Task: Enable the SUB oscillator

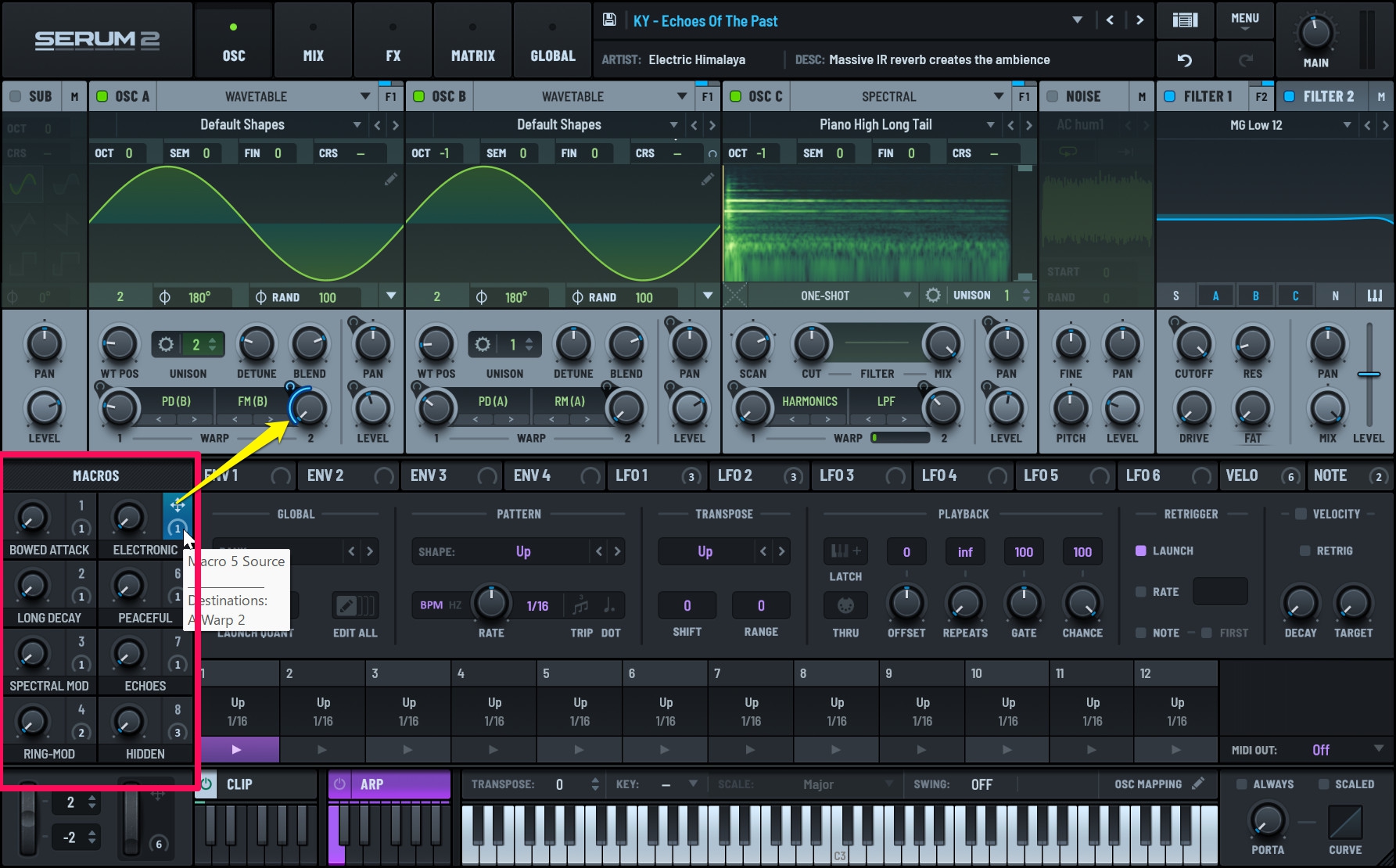Action: click(x=15, y=96)
